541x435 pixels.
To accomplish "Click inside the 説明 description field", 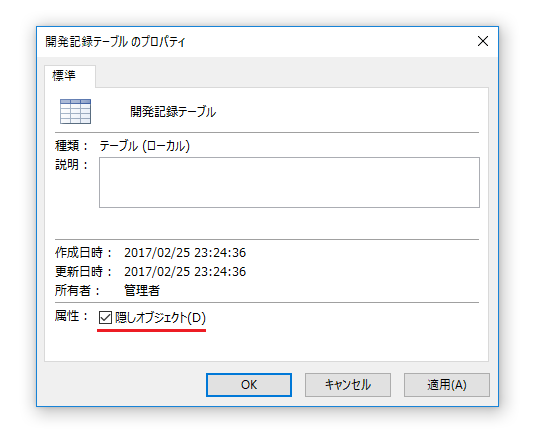I will [x=289, y=182].
